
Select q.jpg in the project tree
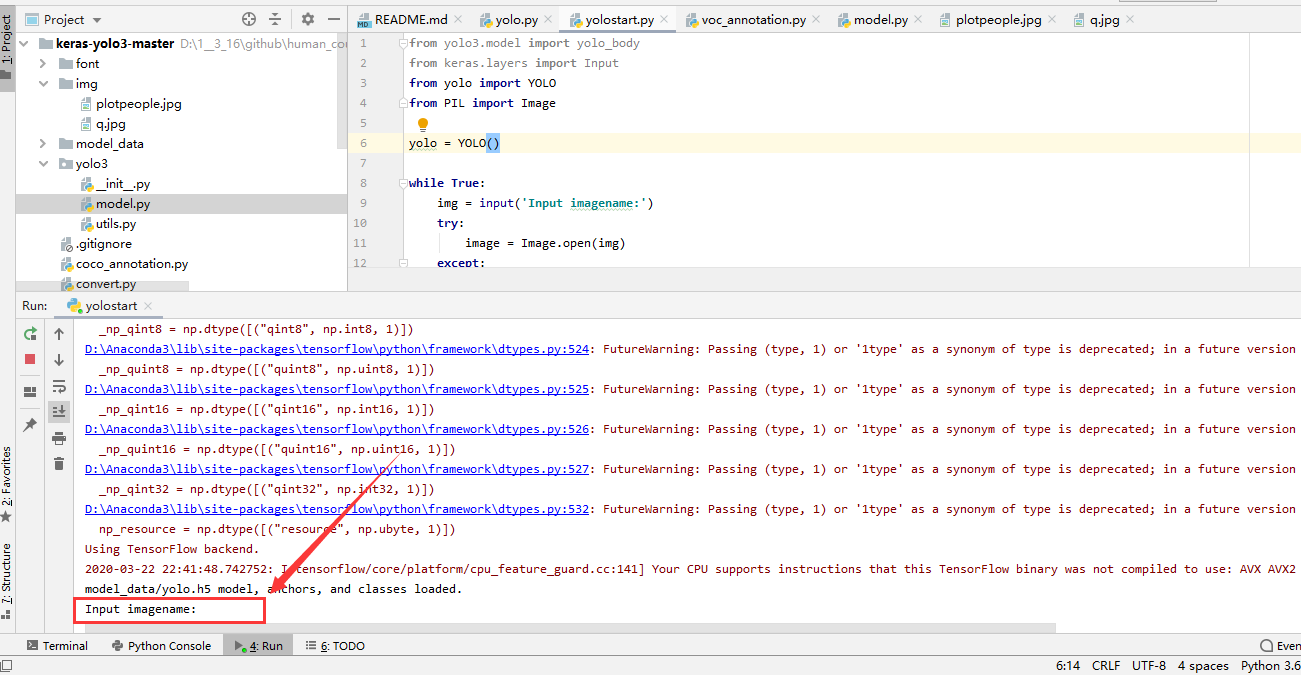(x=111, y=124)
